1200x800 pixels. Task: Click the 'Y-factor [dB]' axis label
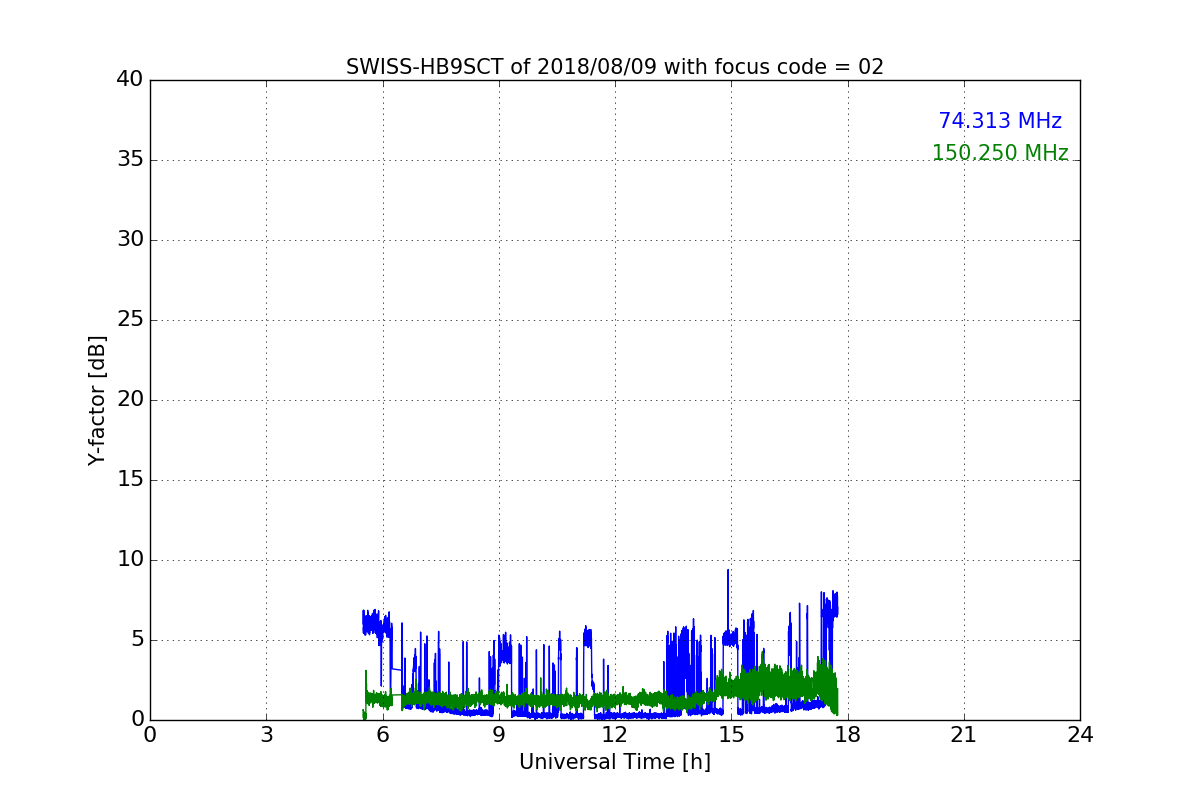pyautogui.click(x=97, y=400)
